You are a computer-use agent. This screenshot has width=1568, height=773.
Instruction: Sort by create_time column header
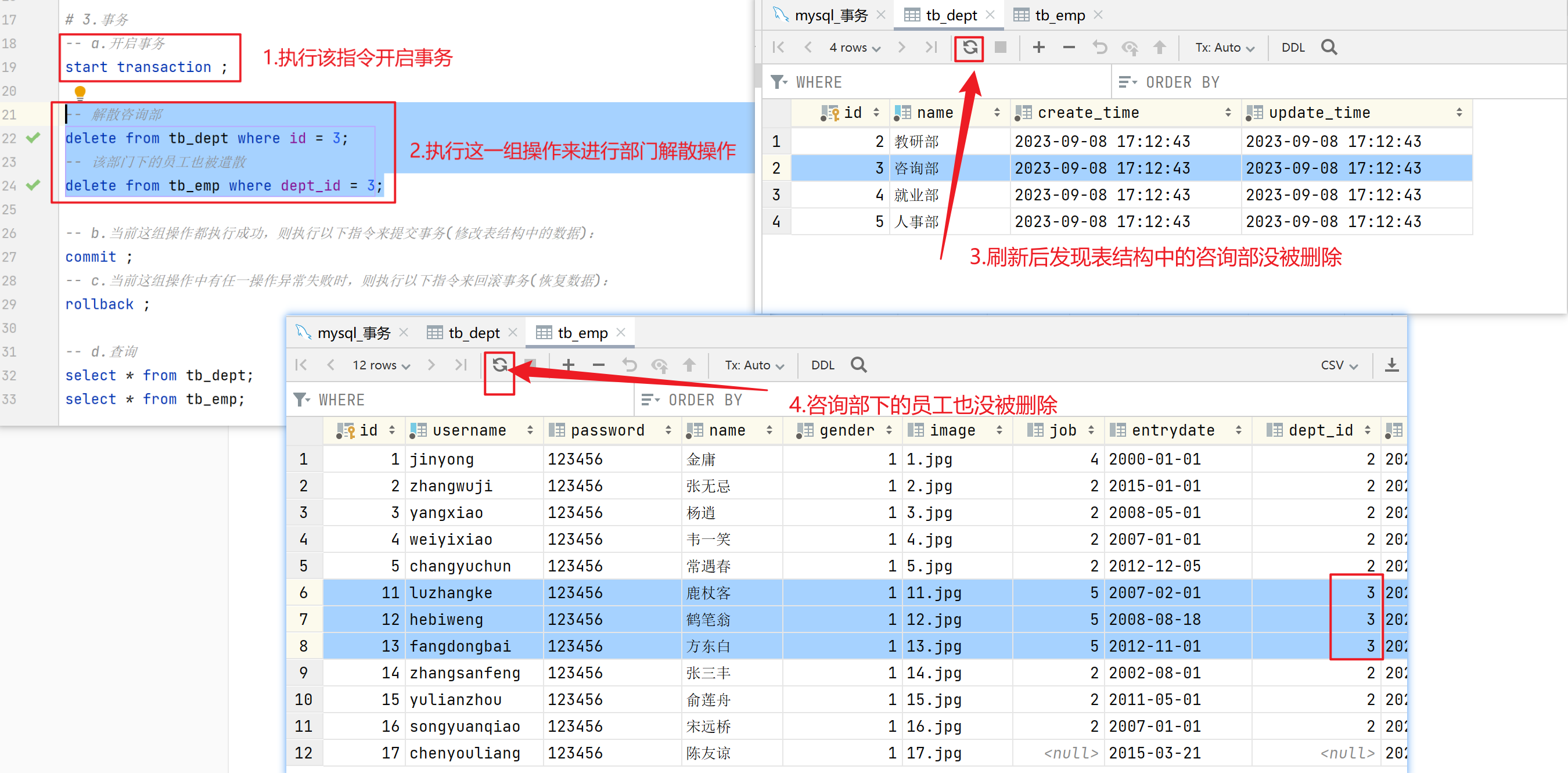pos(1125,113)
